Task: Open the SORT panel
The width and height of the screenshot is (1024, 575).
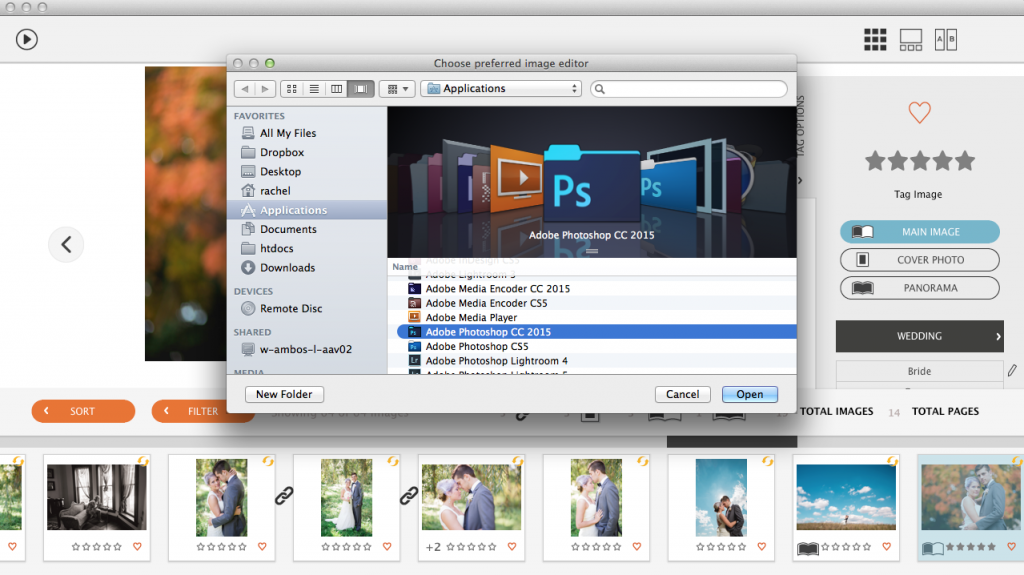Action: point(83,411)
